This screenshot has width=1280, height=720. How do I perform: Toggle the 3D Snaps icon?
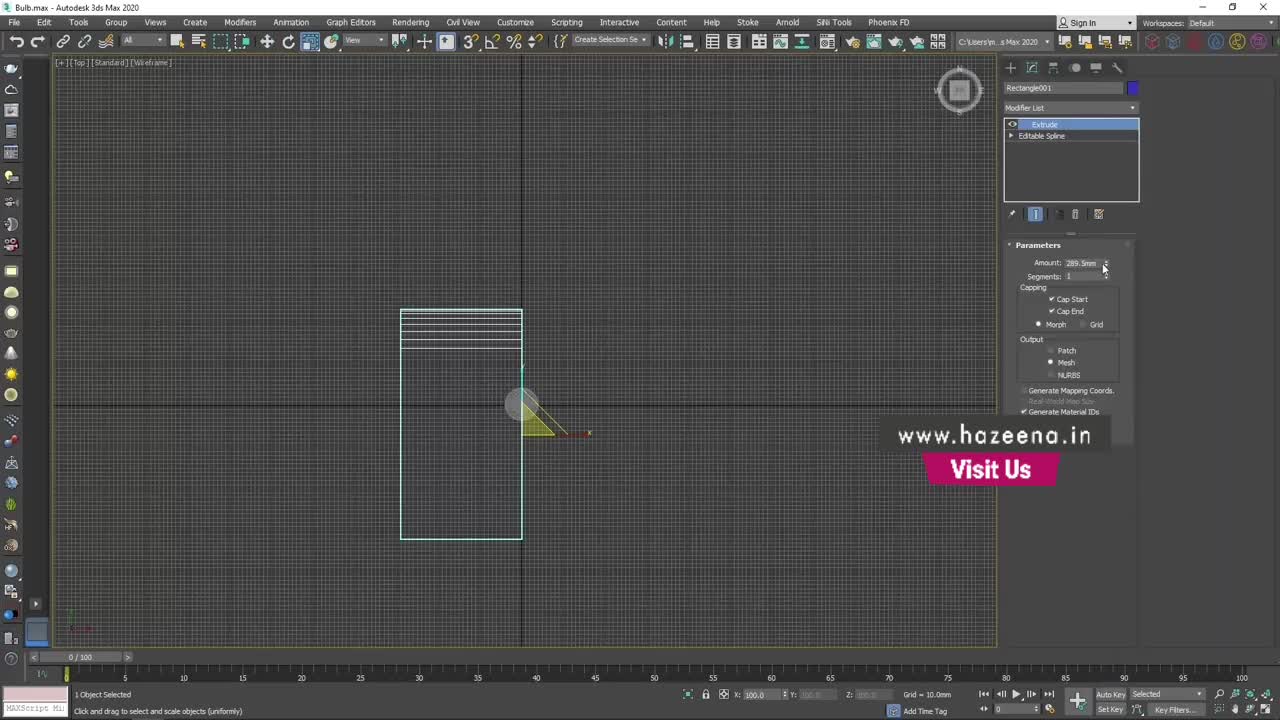tap(470, 41)
